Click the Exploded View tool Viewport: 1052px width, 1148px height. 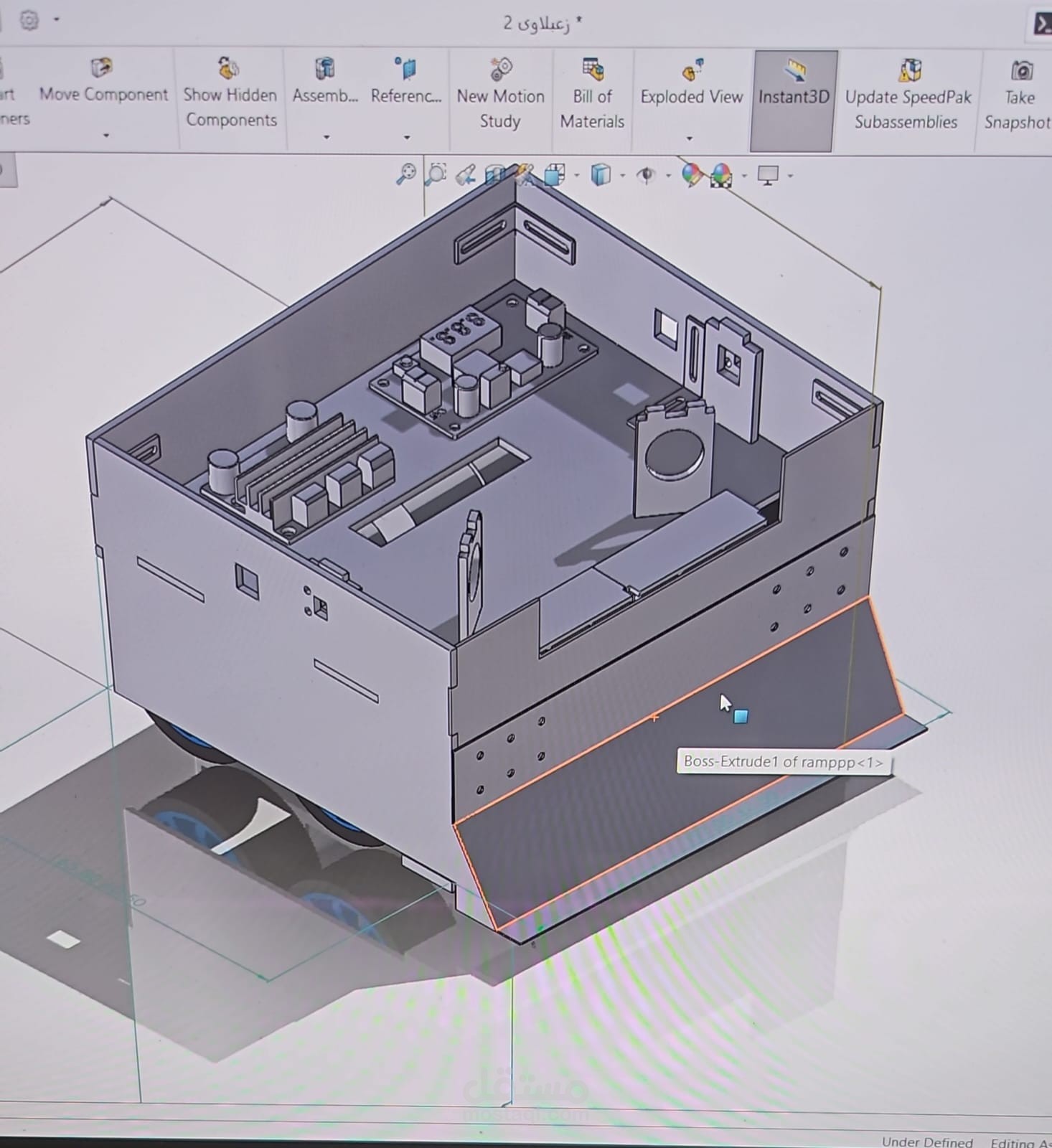click(x=691, y=83)
